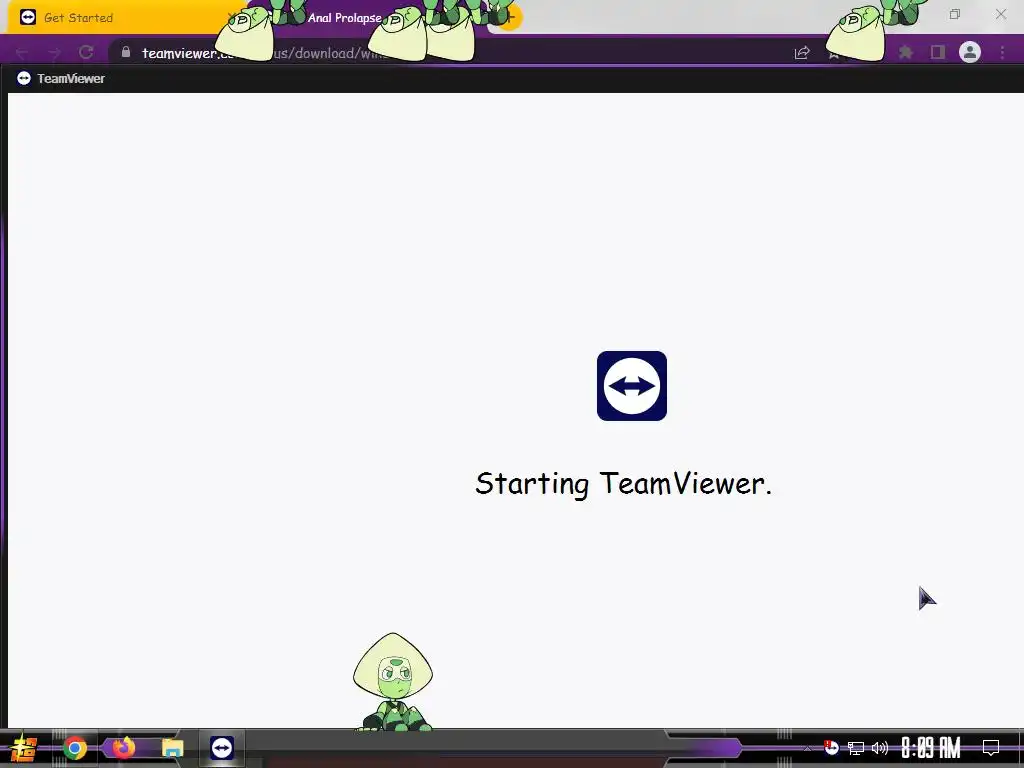Open File Explorer from the taskbar
Screen dimensions: 1024x768
pyautogui.click(x=172, y=748)
